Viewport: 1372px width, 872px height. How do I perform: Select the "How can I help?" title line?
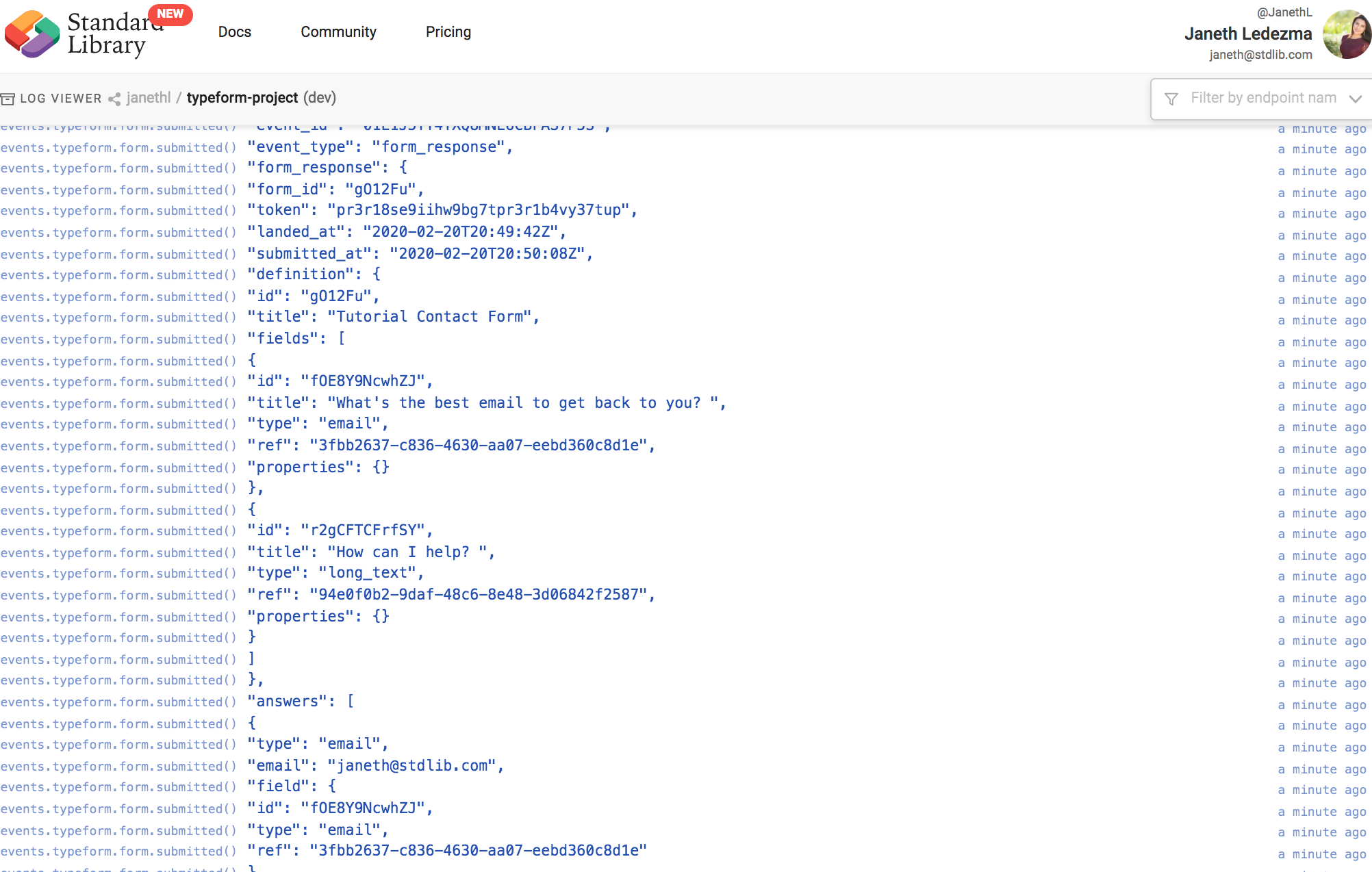pyautogui.click(x=371, y=552)
